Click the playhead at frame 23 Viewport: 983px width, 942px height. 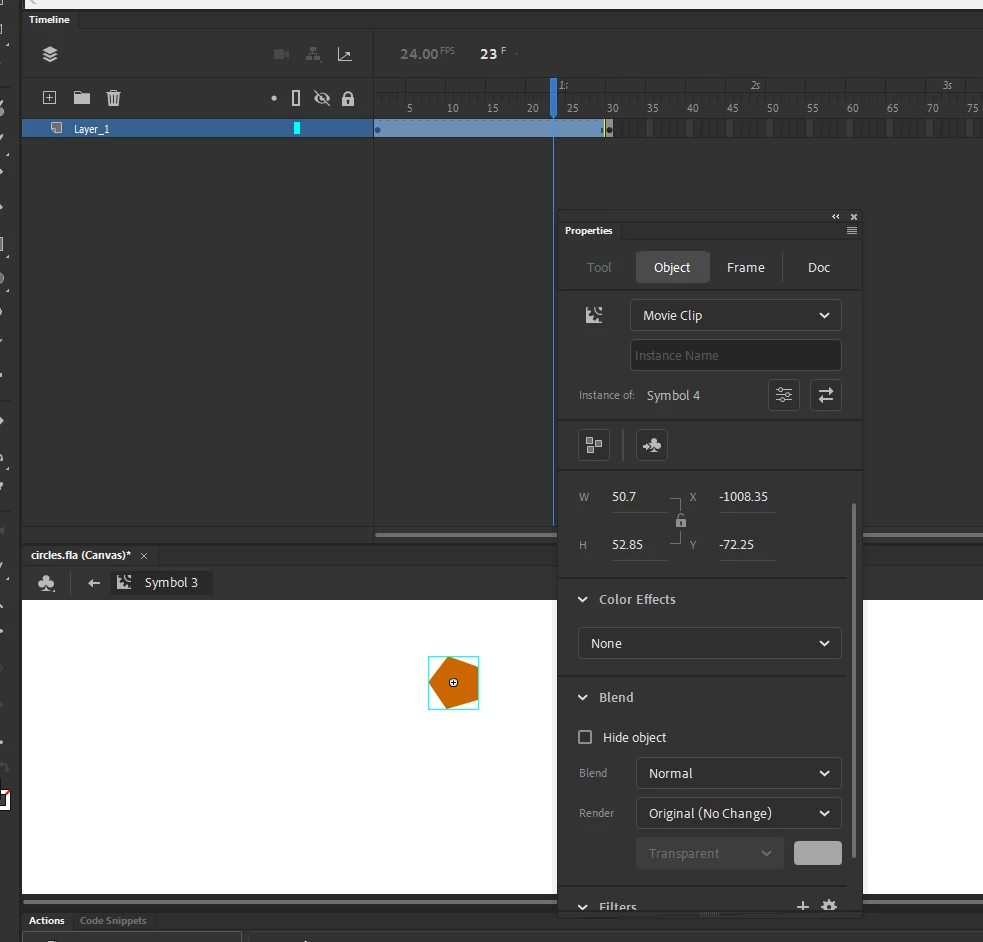[554, 97]
